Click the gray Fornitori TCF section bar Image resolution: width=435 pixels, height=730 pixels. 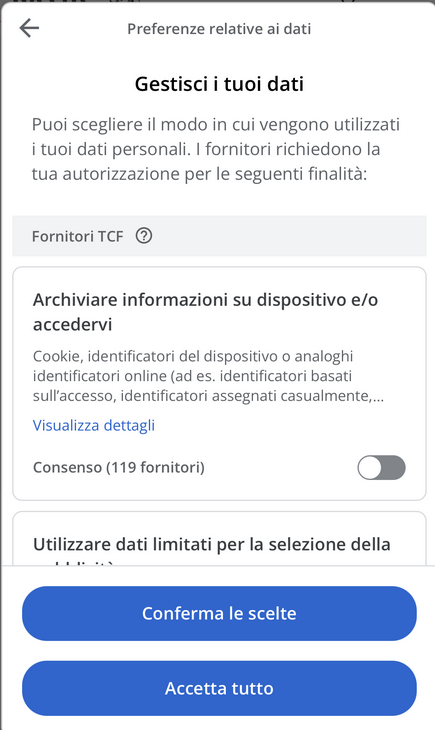[x=219, y=236]
